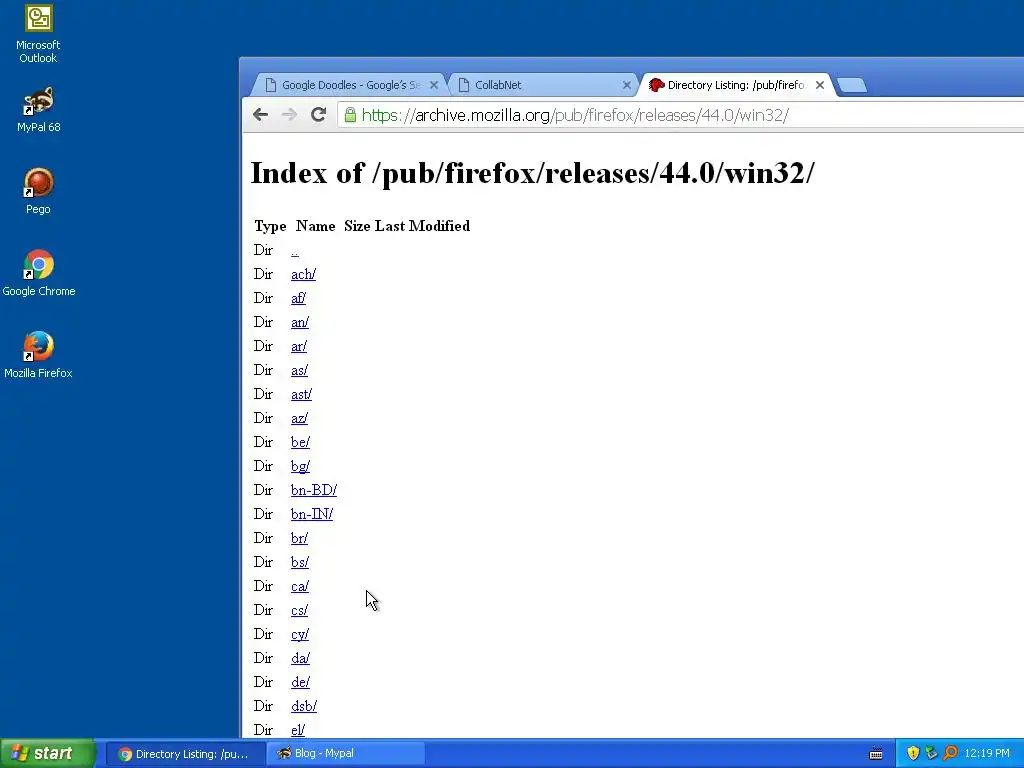Click the network connection tray icon
The image size is (1024, 768).
[931, 753]
